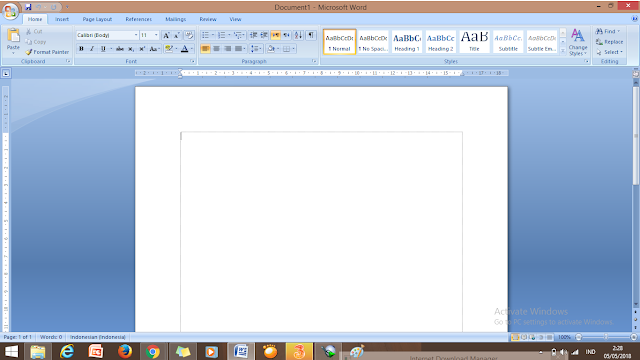Show or hide paragraph marks

(311, 36)
